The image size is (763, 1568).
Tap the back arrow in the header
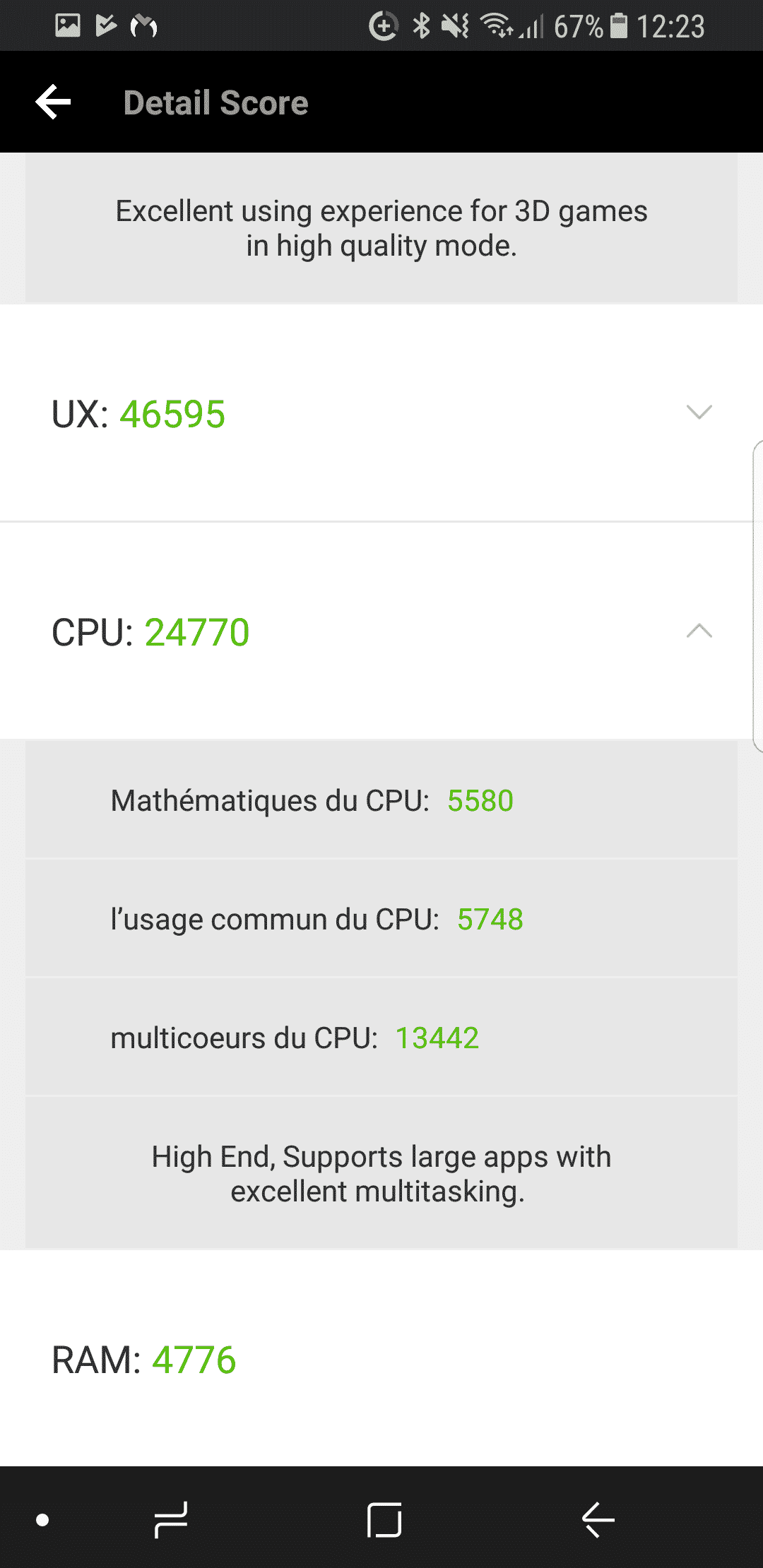pos(54,102)
